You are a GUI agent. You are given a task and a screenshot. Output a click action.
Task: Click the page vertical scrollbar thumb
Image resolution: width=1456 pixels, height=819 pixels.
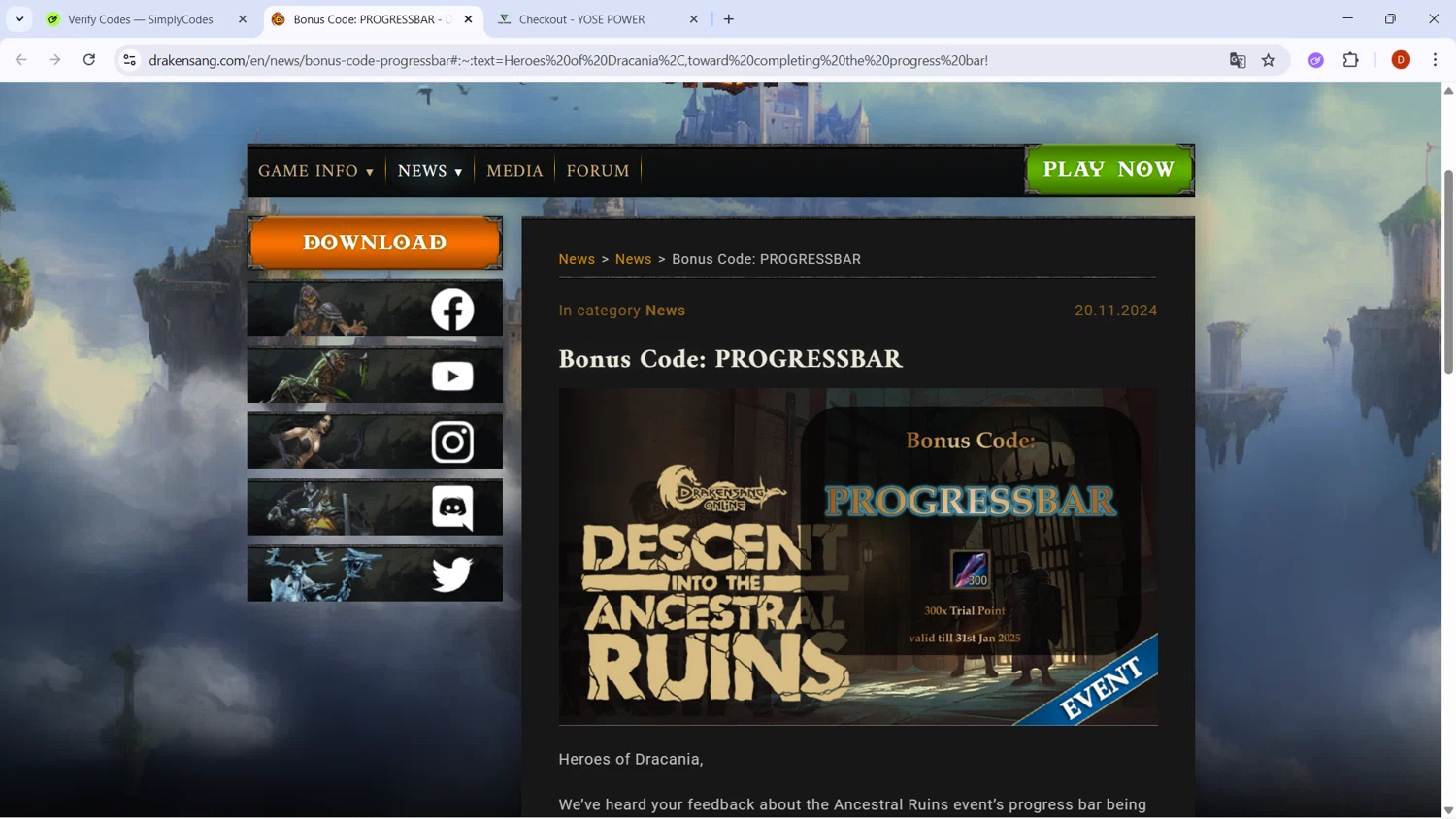(x=1448, y=272)
